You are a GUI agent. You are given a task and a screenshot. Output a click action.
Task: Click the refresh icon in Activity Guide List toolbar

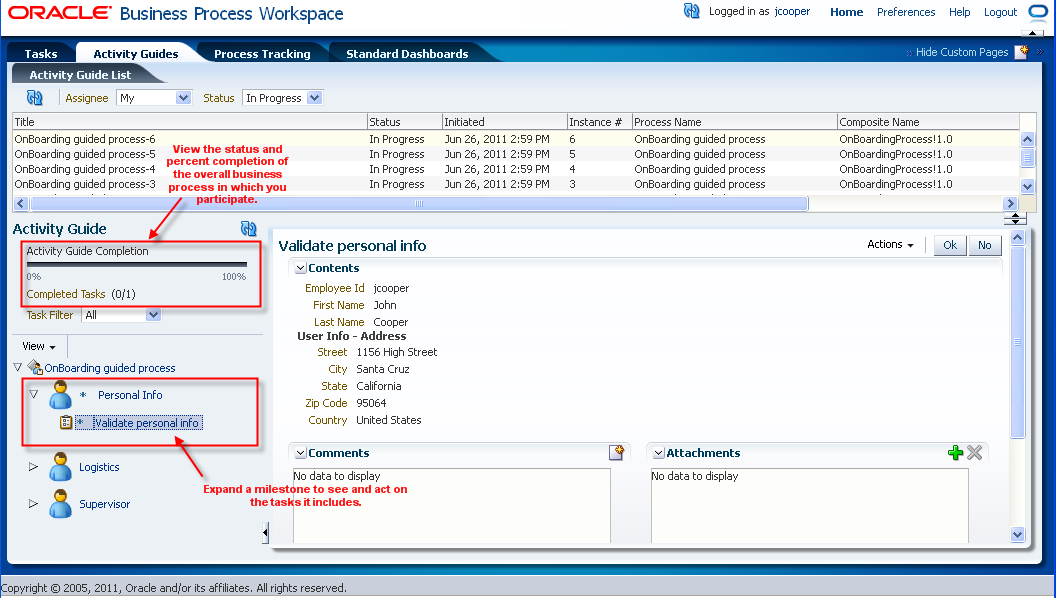coord(34,98)
